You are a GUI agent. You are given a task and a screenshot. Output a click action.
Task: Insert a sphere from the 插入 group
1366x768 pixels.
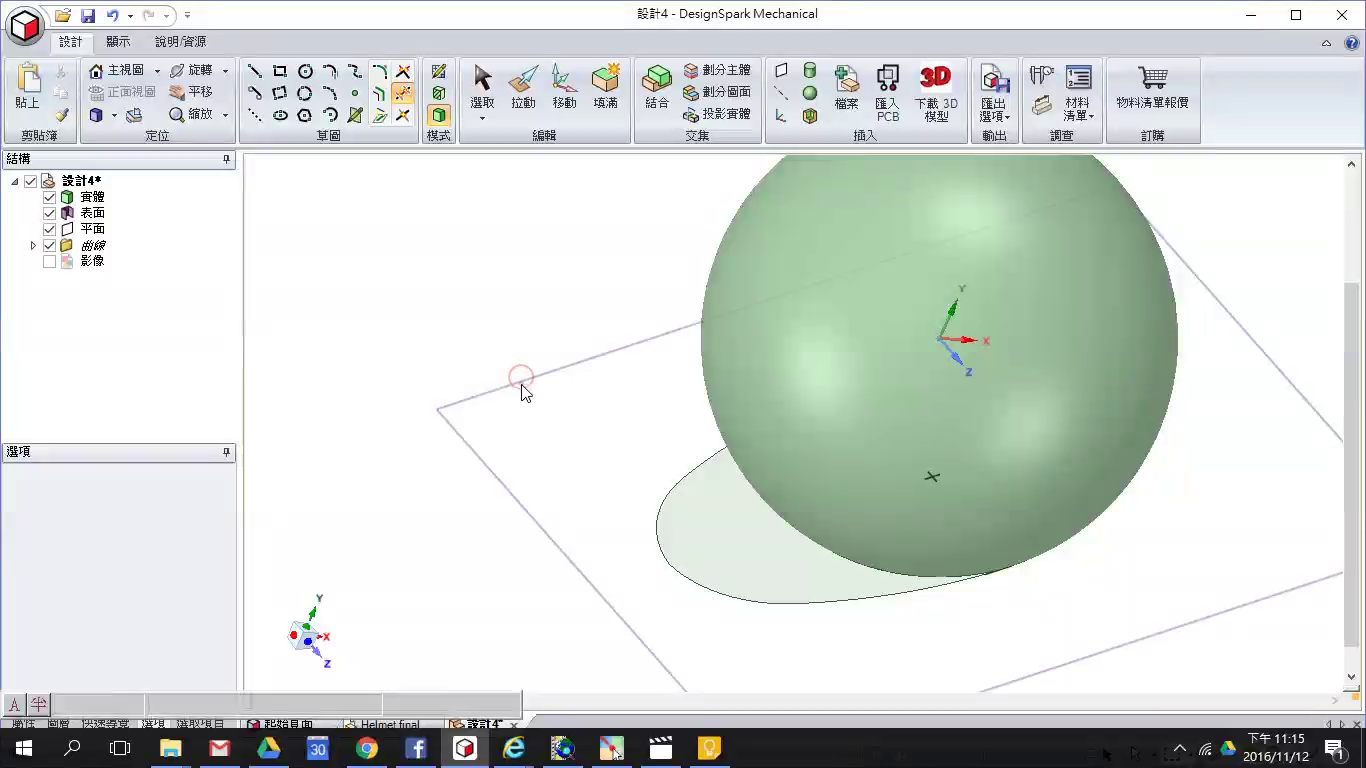tap(810, 93)
